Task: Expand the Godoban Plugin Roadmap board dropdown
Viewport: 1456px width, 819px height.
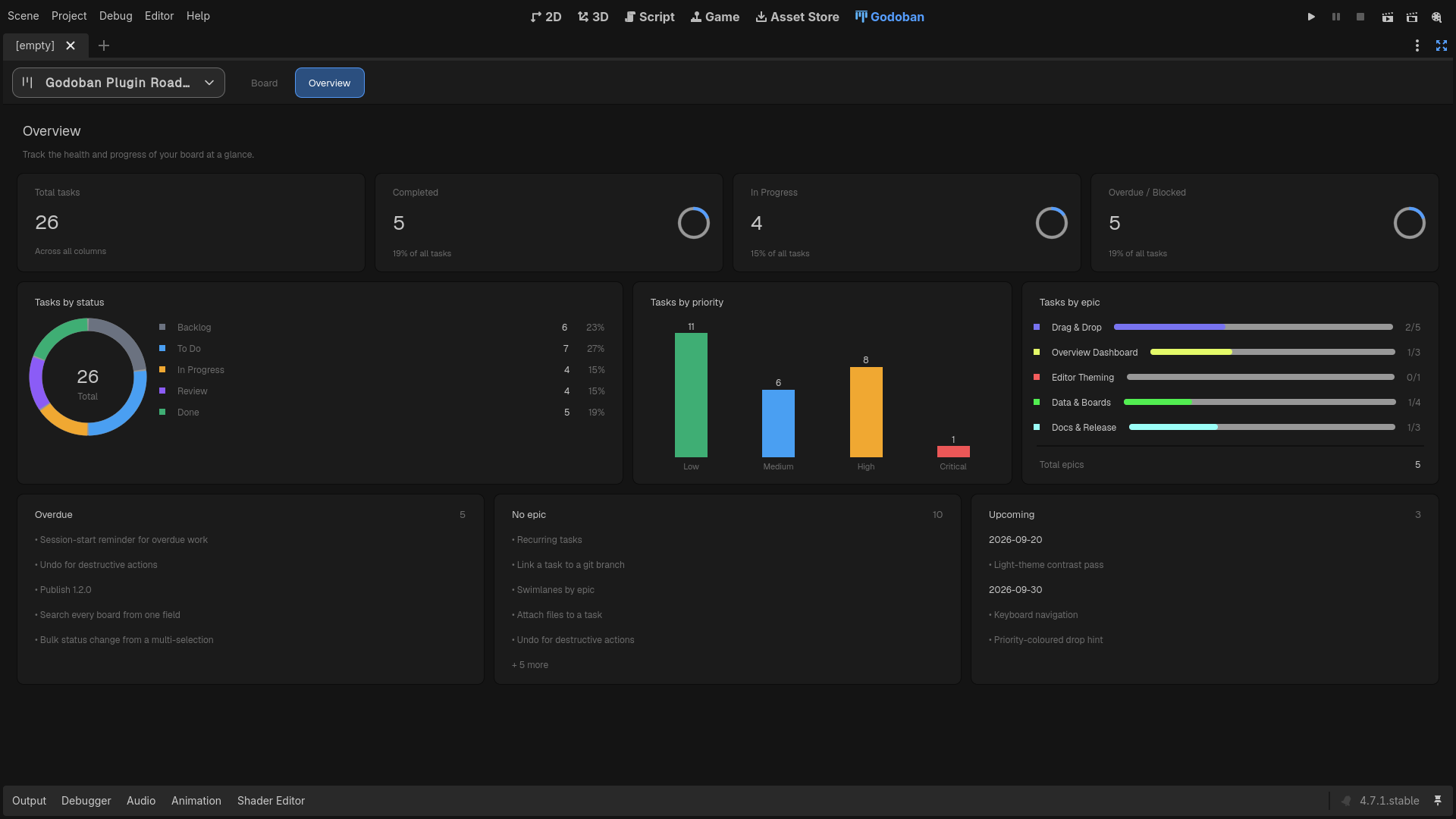Action: [118, 83]
